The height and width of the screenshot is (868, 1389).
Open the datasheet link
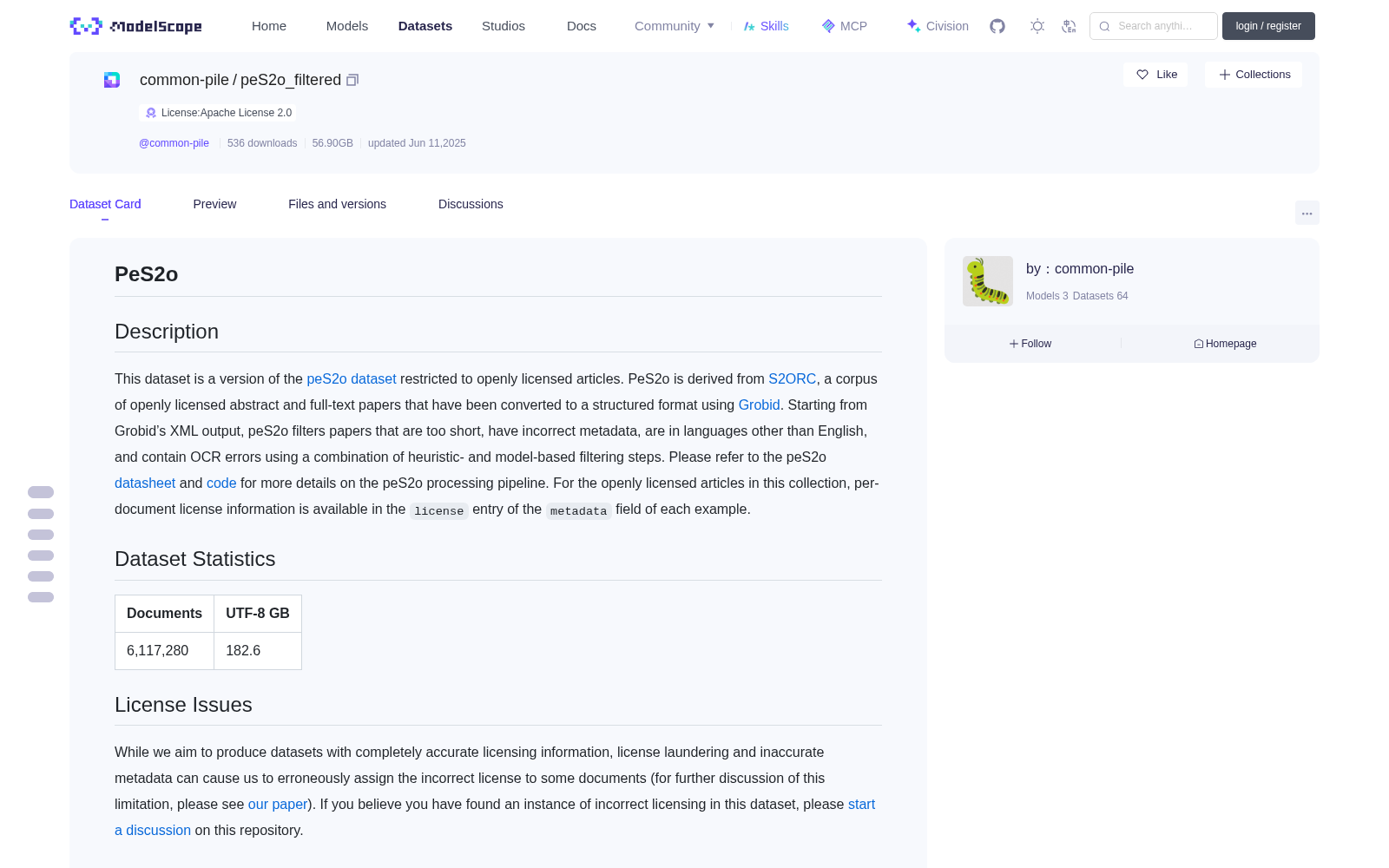[x=145, y=483]
